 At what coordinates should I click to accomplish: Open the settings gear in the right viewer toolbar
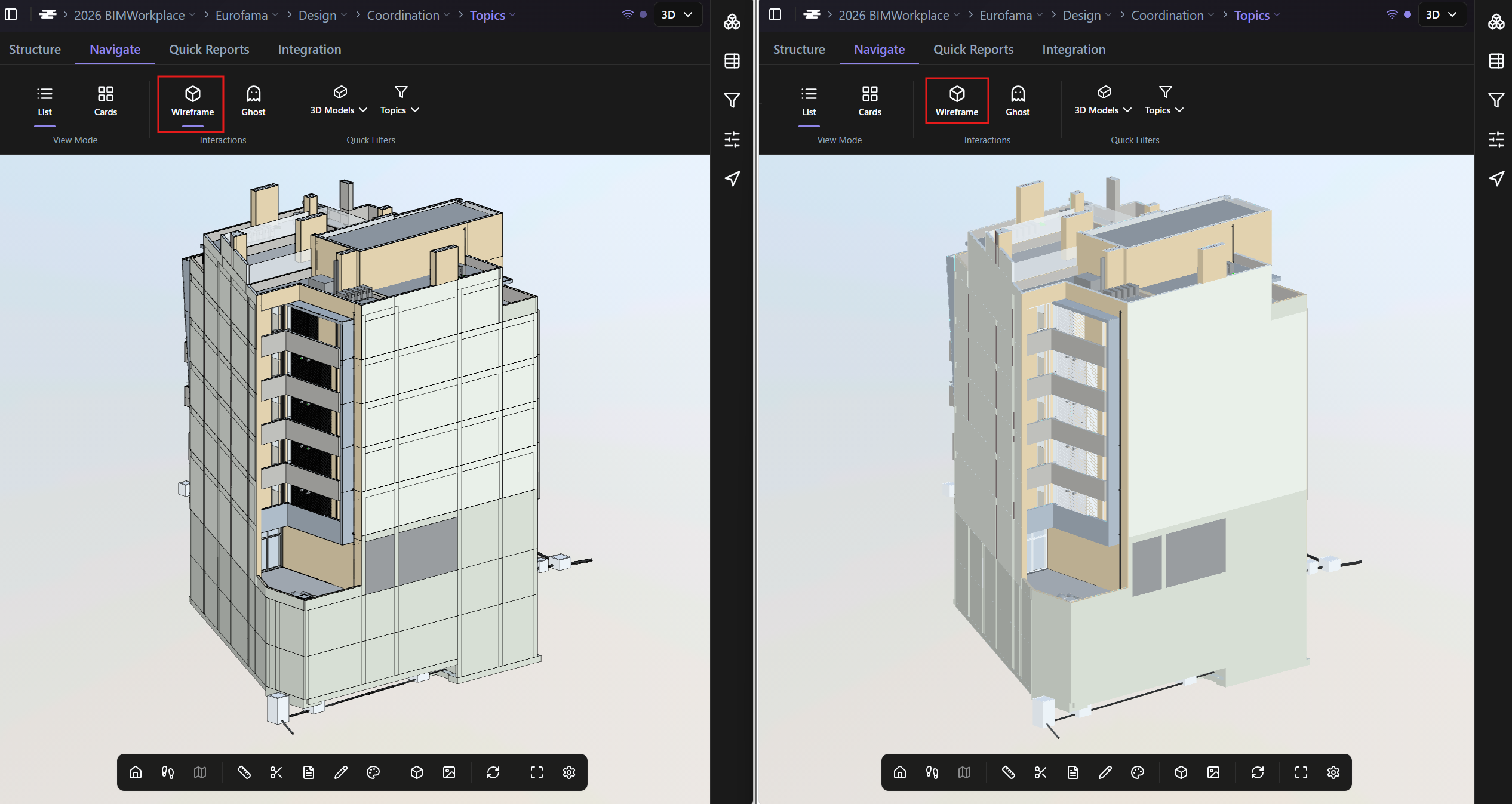coord(1333,772)
